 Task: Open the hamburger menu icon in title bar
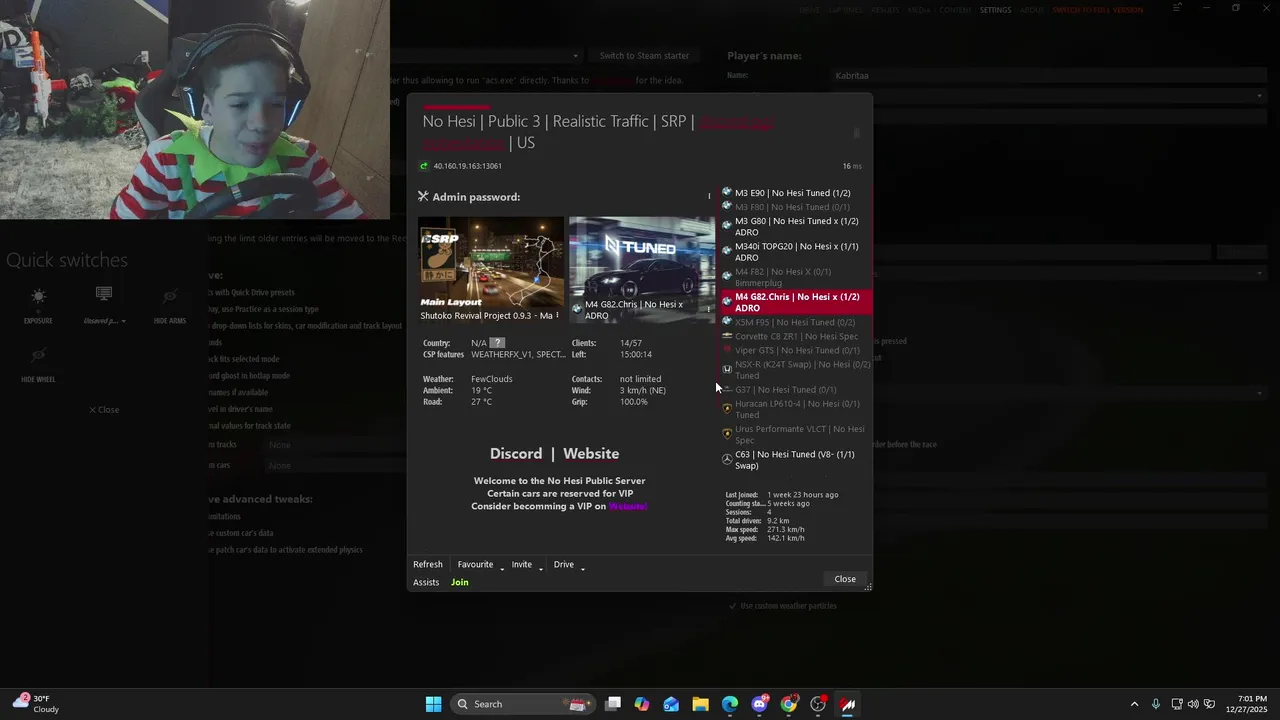click(x=1177, y=8)
